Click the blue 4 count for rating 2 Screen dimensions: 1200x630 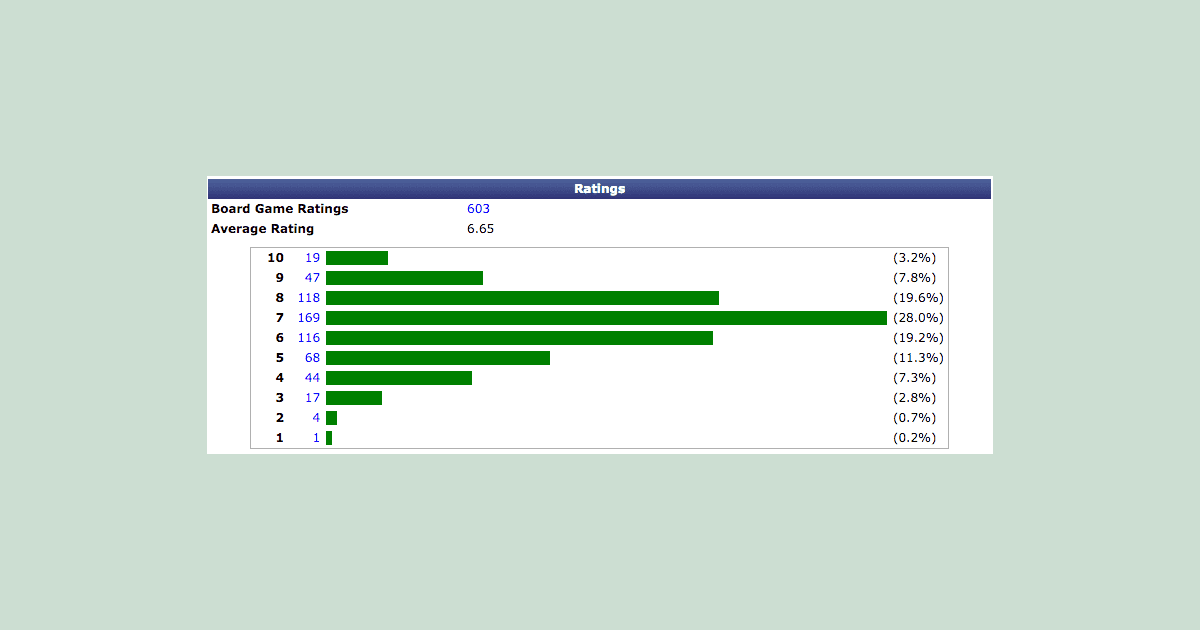click(316, 418)
